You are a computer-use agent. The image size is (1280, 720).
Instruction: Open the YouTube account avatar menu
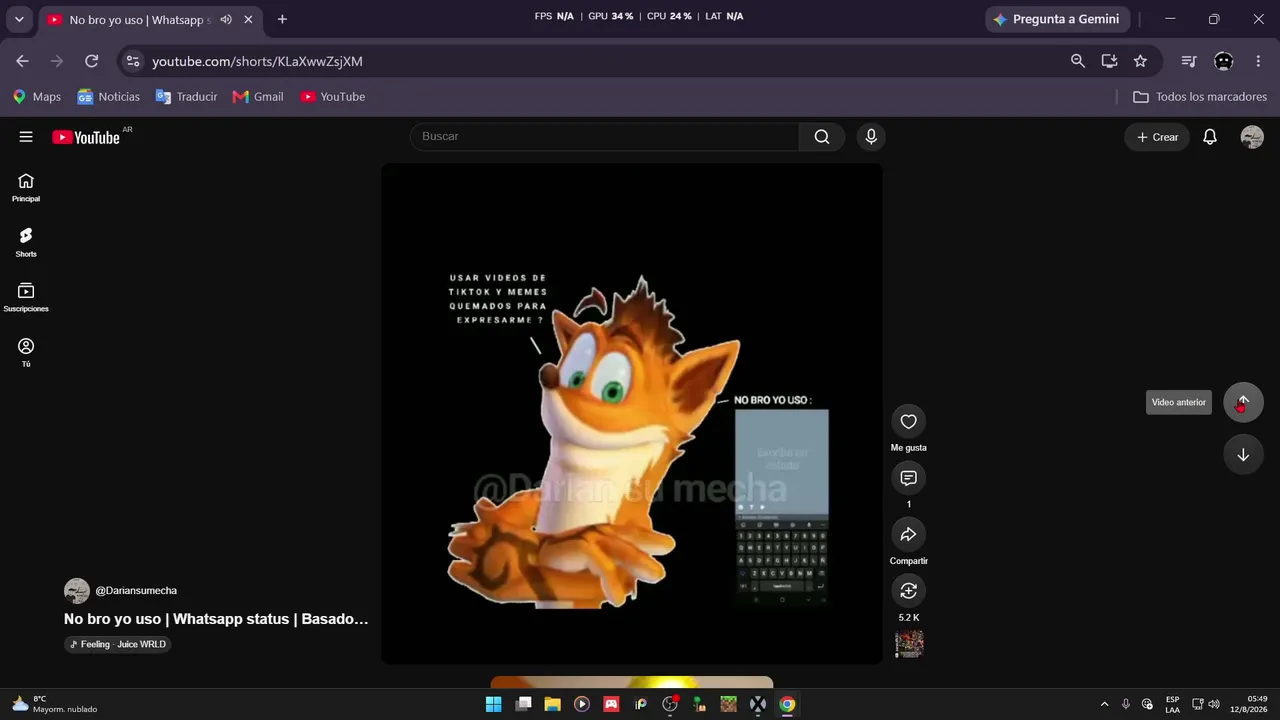[x=1252, y=137]
